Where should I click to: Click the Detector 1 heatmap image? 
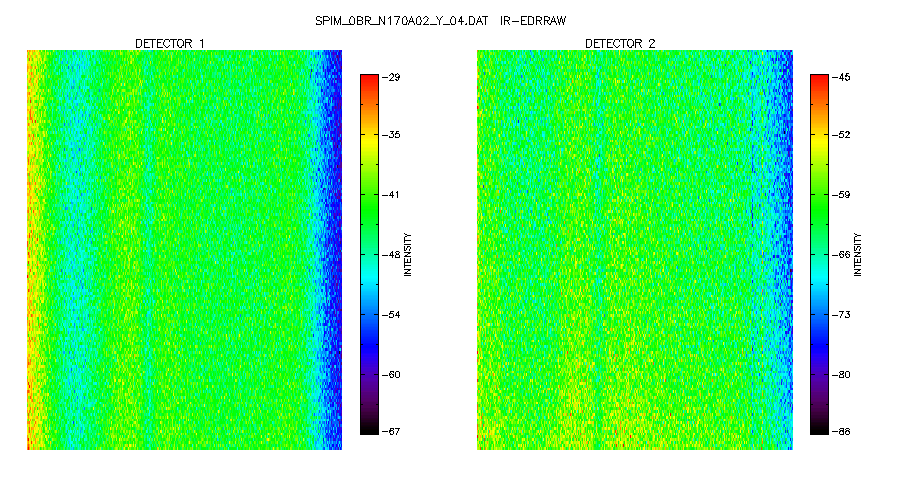[x=184, y=250]
